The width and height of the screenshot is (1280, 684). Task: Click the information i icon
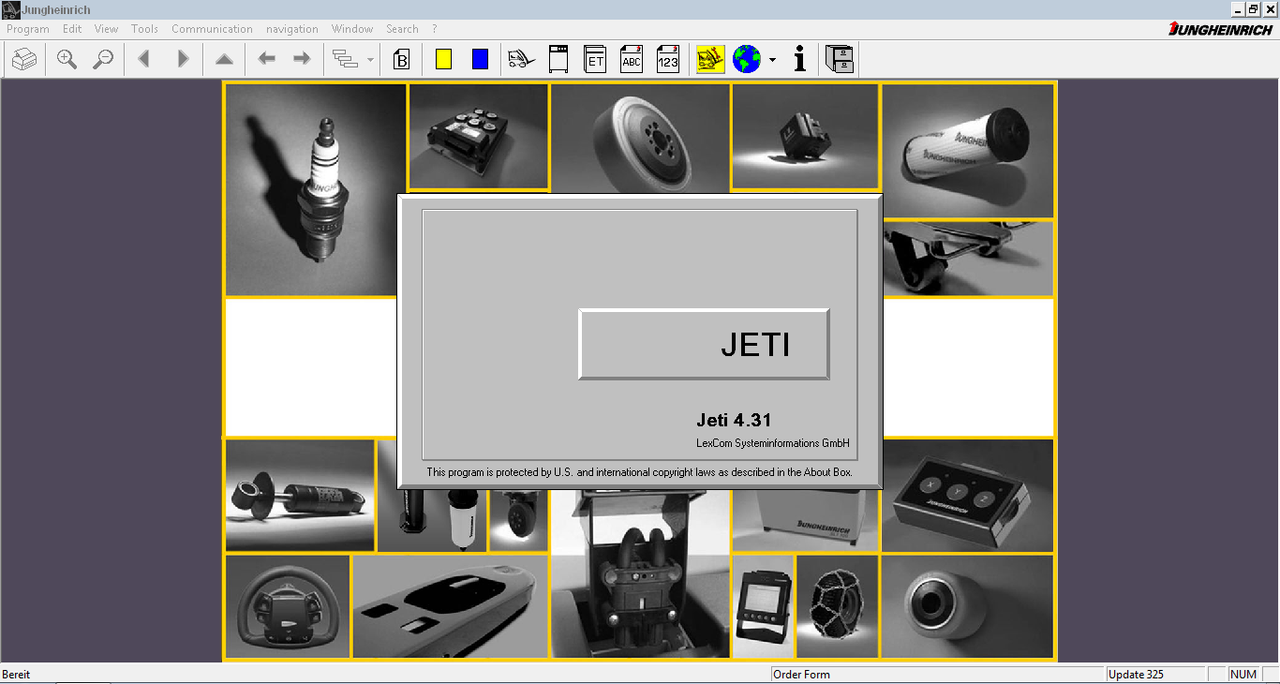(x=800, y=60)
